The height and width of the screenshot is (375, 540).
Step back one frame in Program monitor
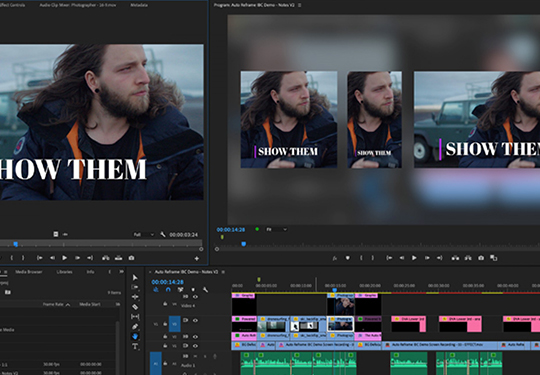point(402,258)
